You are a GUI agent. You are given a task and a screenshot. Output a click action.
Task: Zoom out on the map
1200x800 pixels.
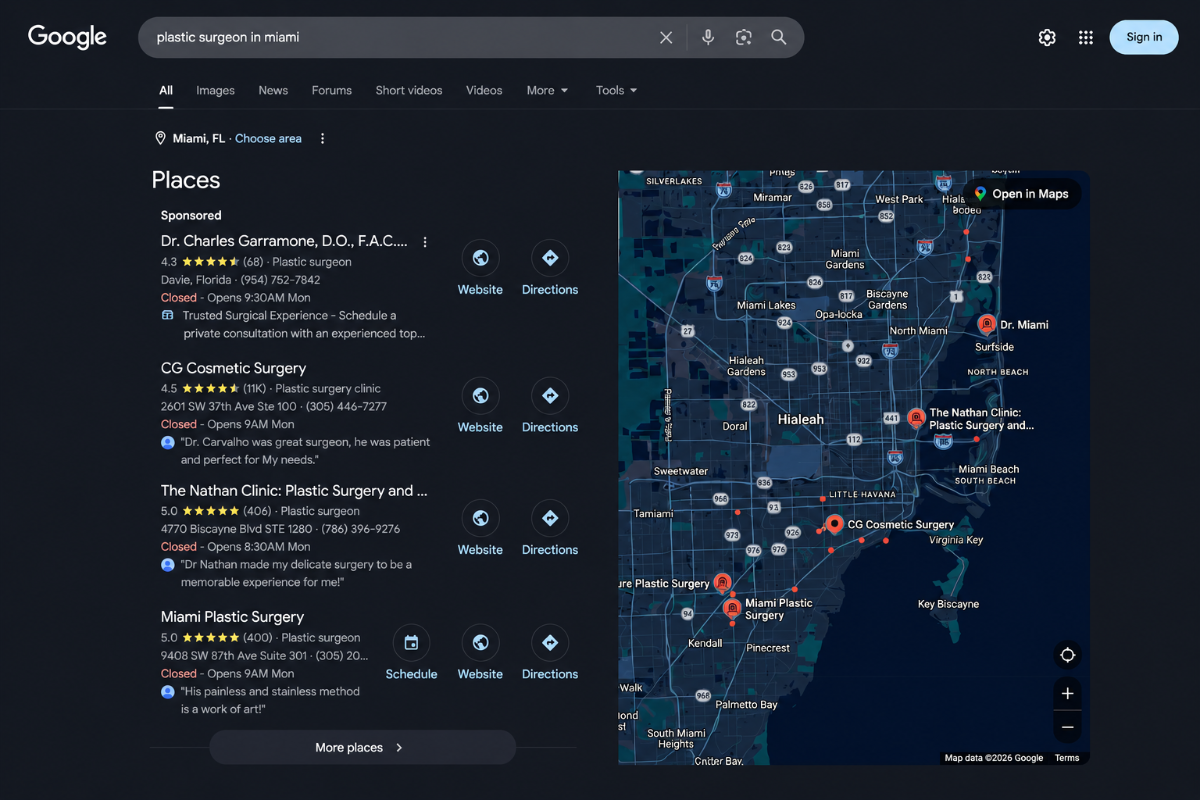(x=1067, y=727)
